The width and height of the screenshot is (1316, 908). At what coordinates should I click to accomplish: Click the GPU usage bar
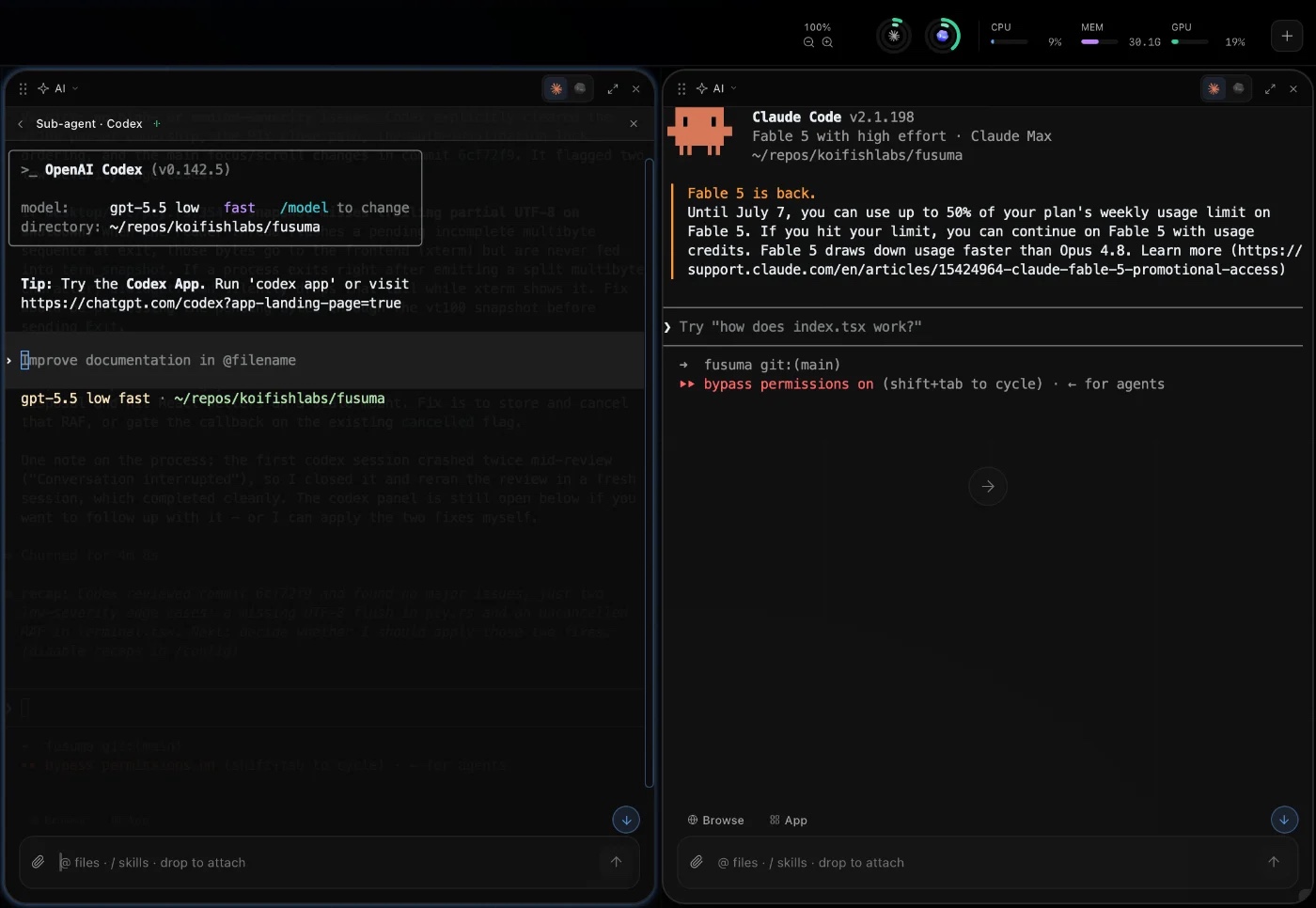tap(1189, 41)
